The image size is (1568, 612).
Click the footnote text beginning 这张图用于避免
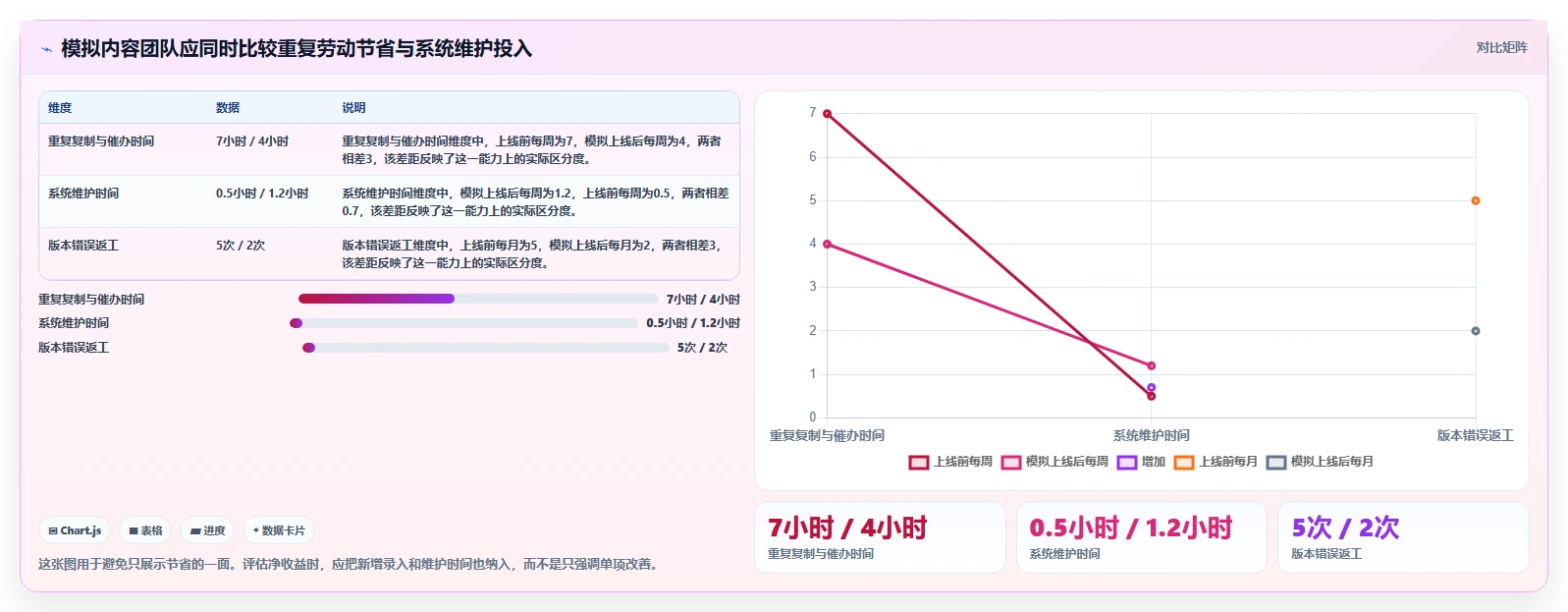click(351, 565)
